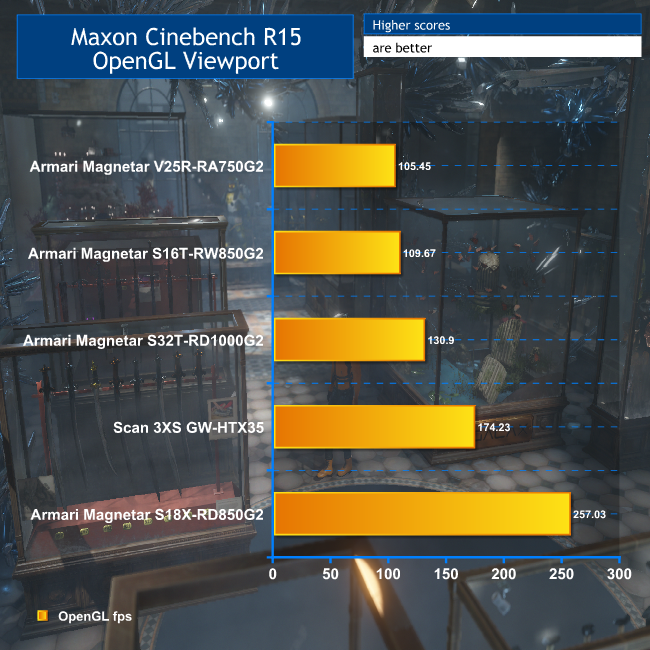Click the axis tick label 200

pos(504,574)
